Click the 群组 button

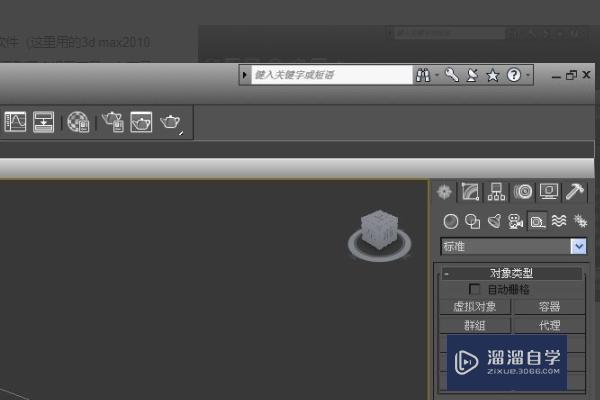pos(474,325)
